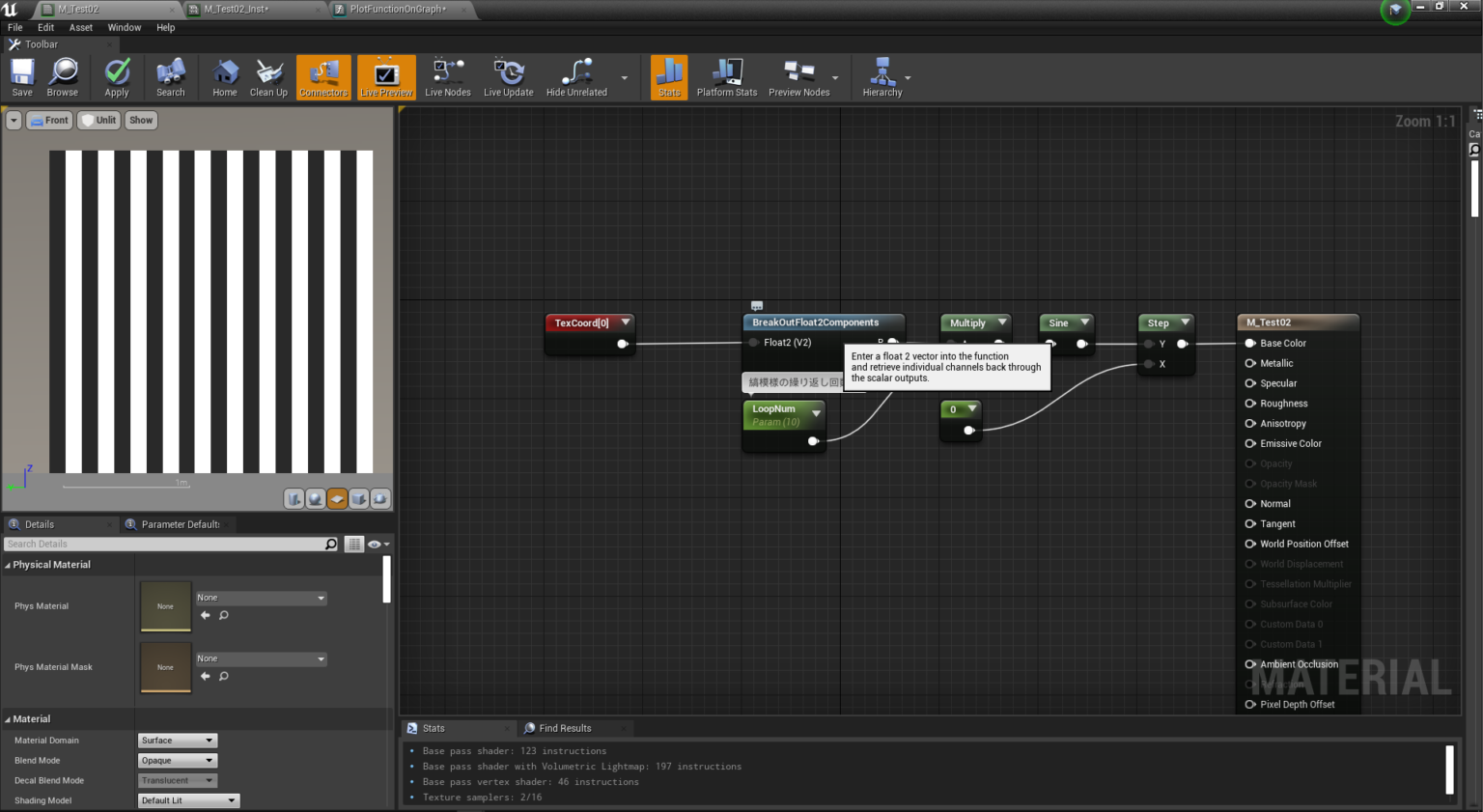
Task: Open the Window menu
Action: (x=125, y=27)
